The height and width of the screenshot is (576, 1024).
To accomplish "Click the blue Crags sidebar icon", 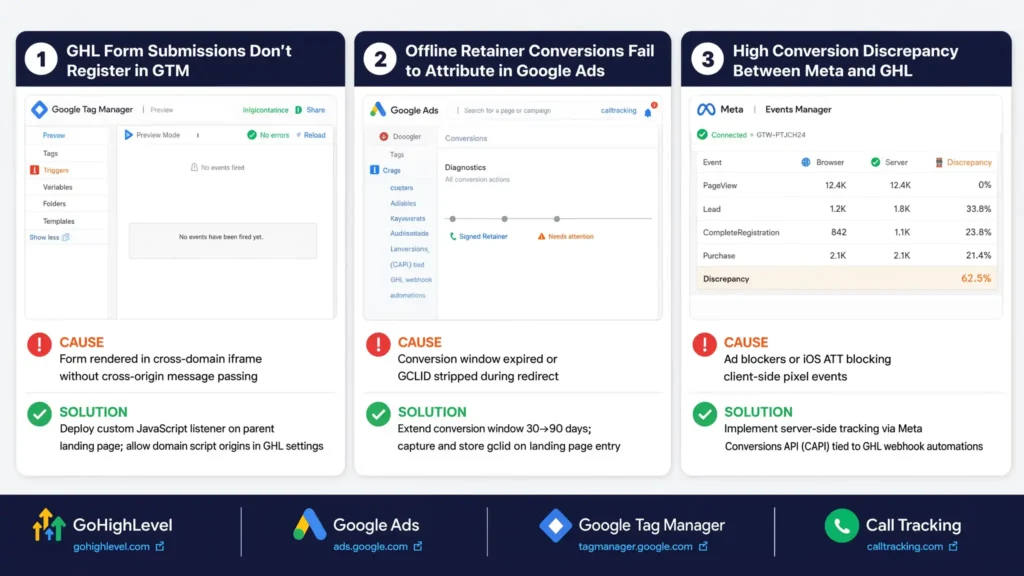I will point(374,170).
